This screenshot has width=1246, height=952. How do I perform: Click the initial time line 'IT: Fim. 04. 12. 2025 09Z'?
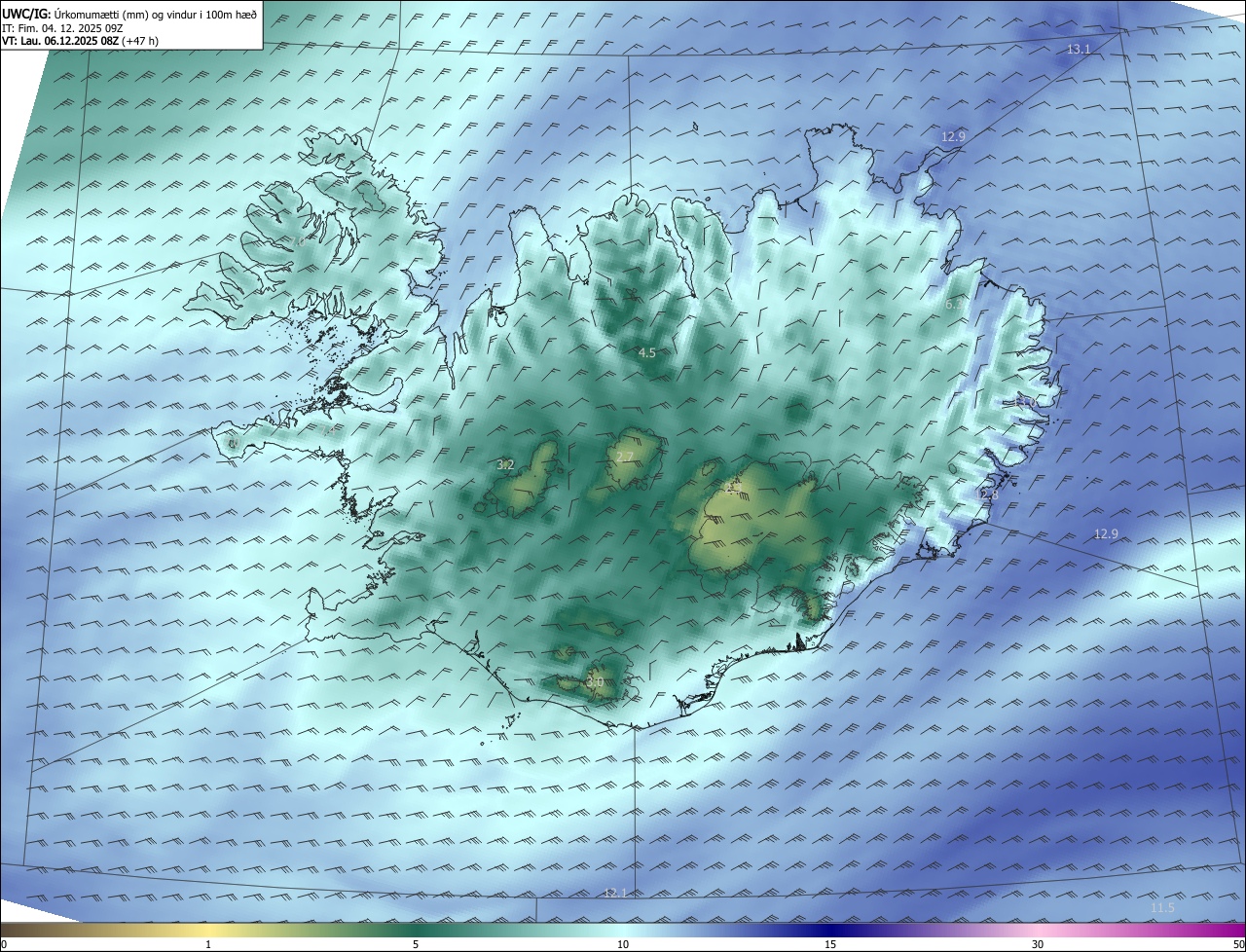pyautogui.click(x=62, y=28)
